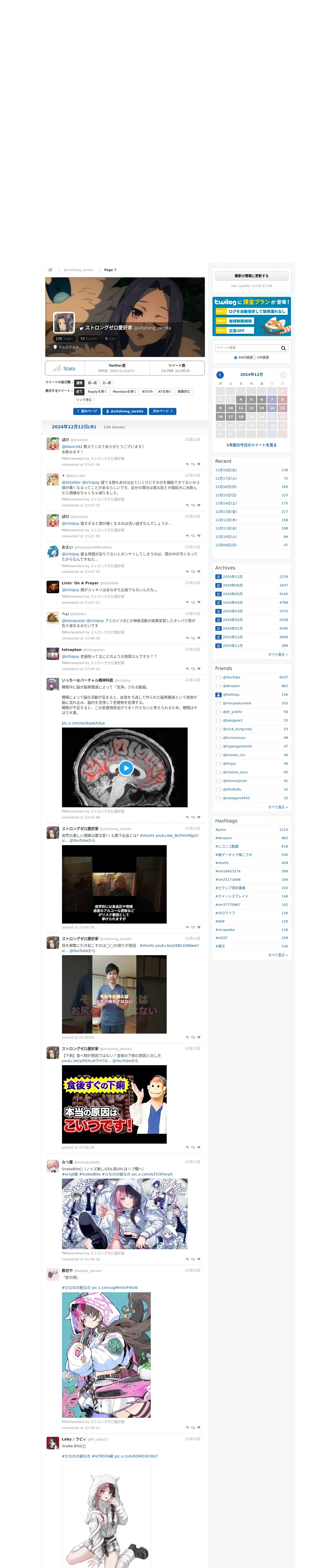Select December 12 in the calendar
336x1568 pixels.
pos(251,408)
